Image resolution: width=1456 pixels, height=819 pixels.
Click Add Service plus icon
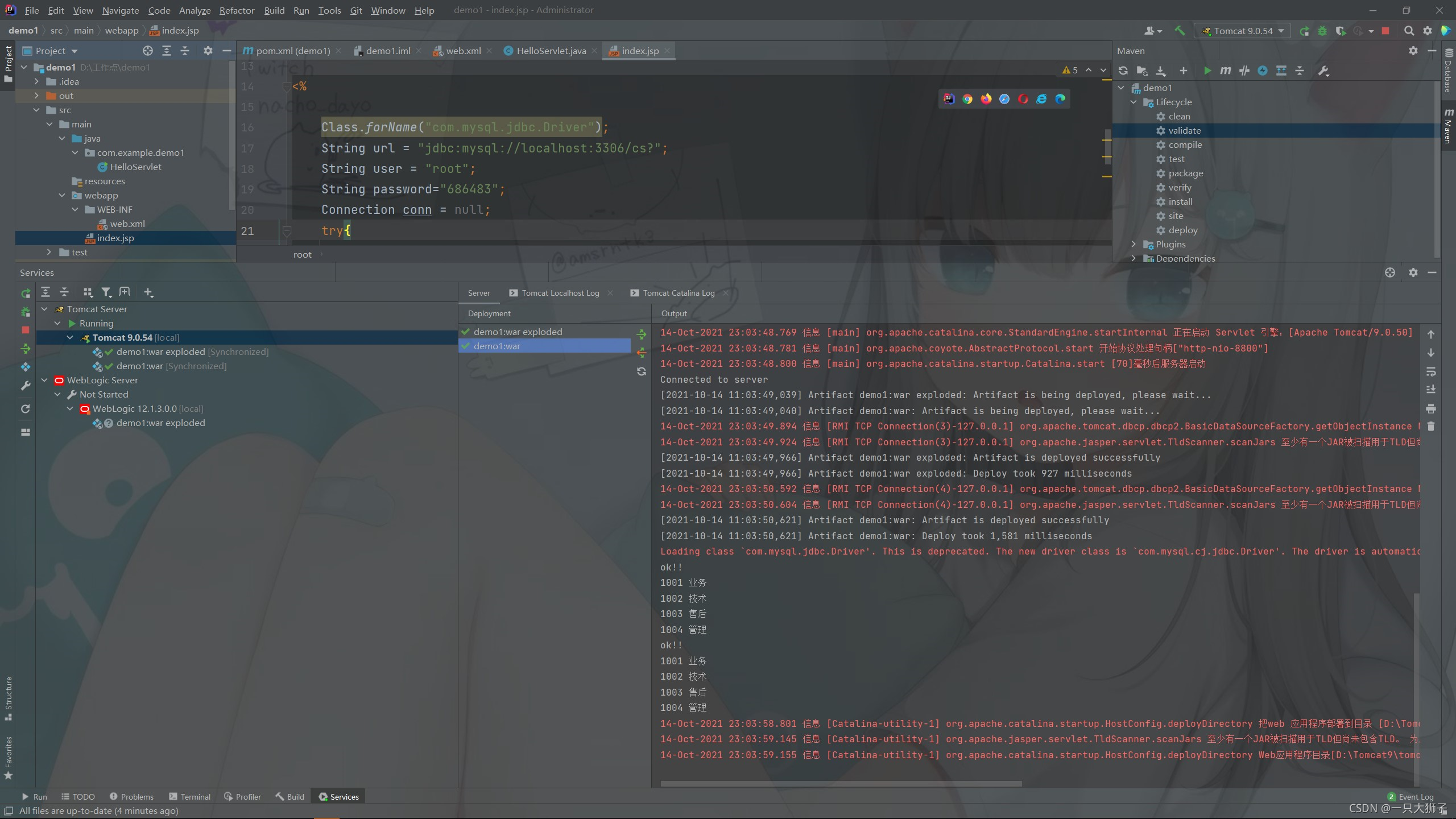(x=148, y=292)
